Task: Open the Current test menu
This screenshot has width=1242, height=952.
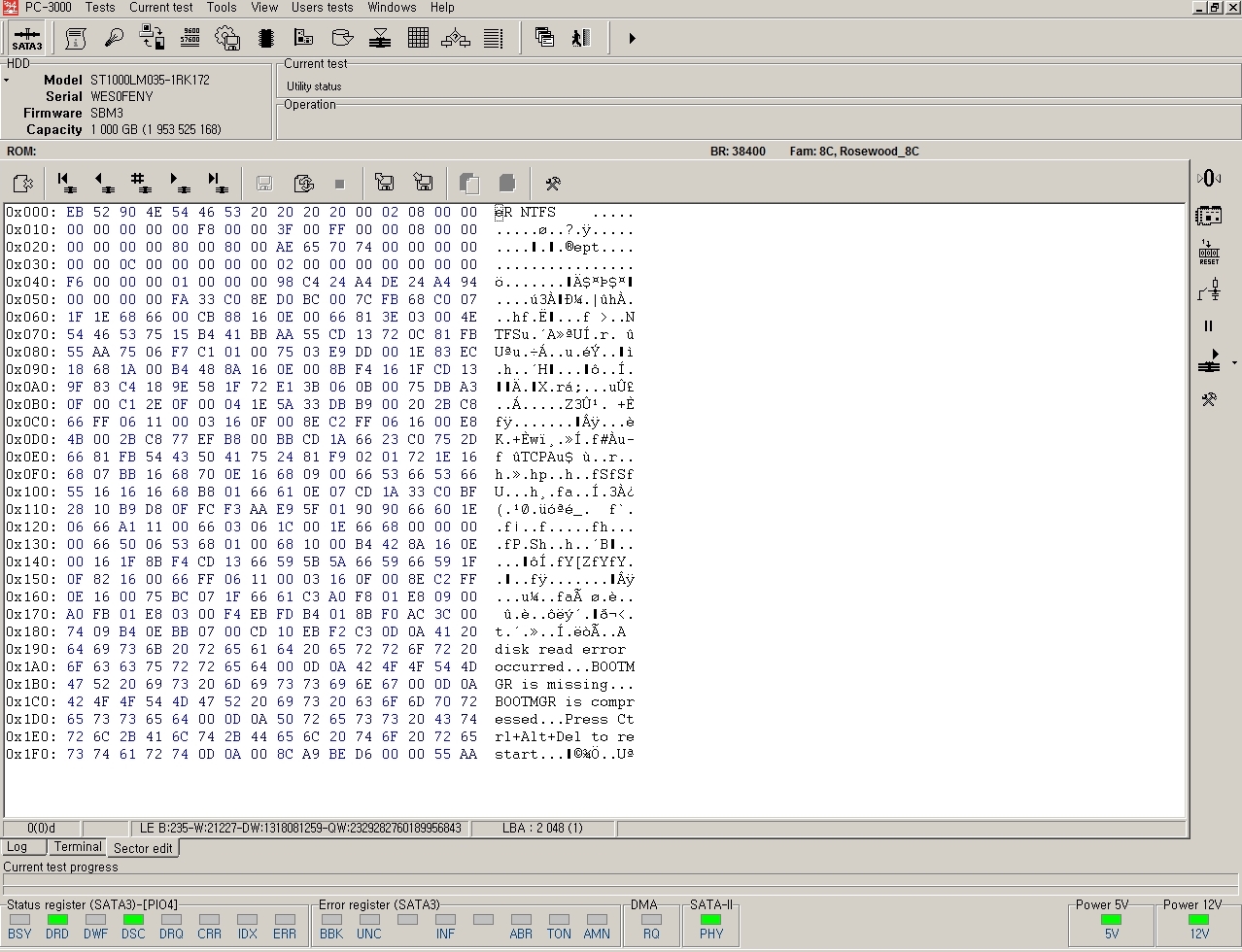Action: coord(161,7)
